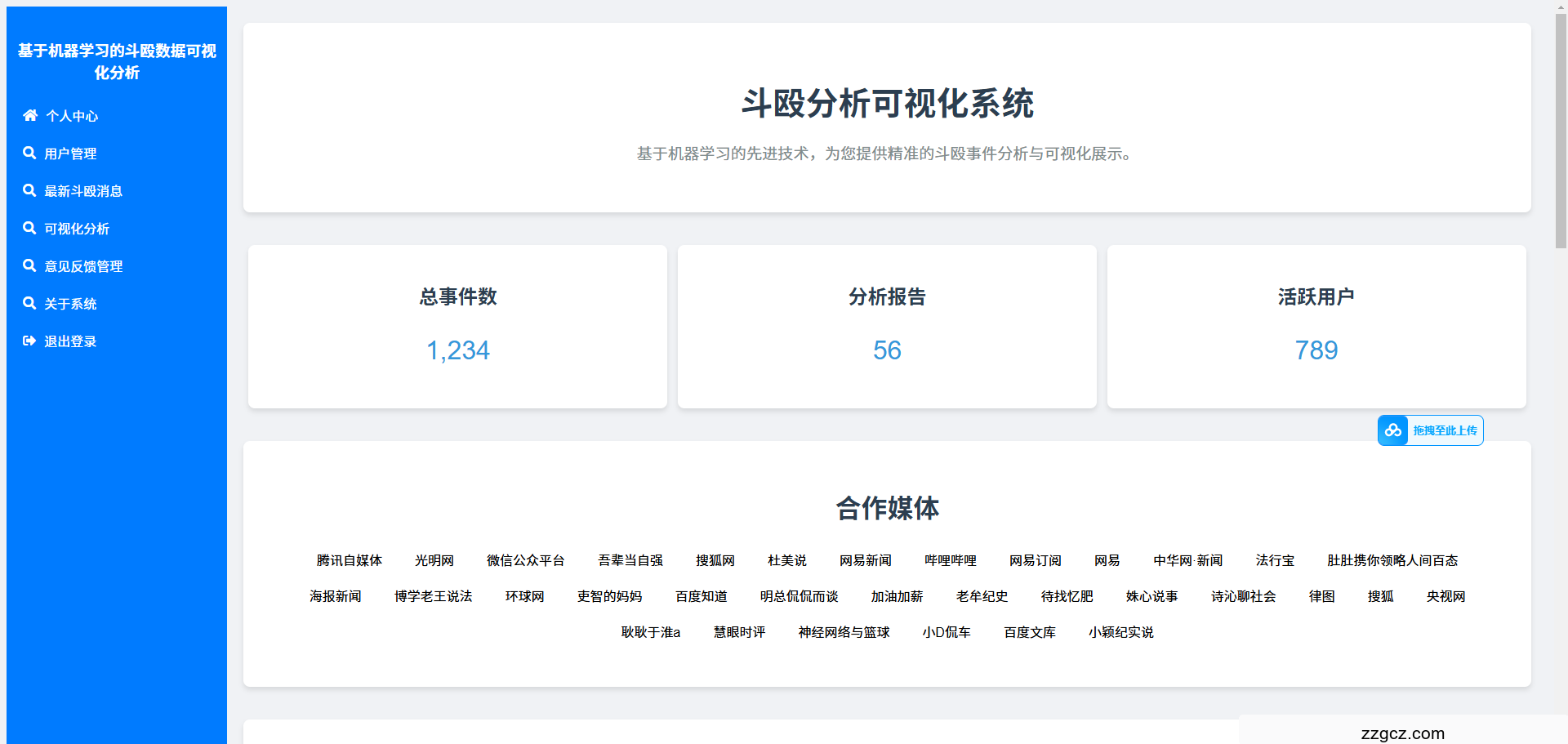Click the 活跃用户 count 789
Viewport: 1568px width, 744px height.
[1316, 350]
